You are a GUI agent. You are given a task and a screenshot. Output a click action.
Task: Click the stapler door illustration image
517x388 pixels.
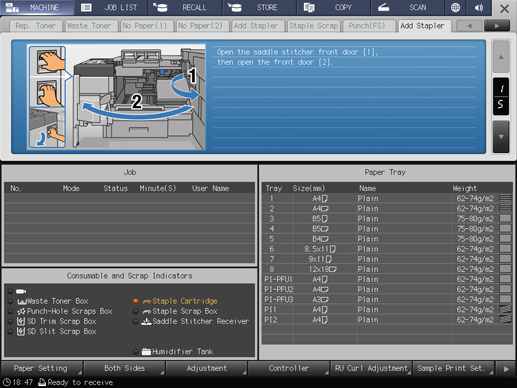point(116,97)
